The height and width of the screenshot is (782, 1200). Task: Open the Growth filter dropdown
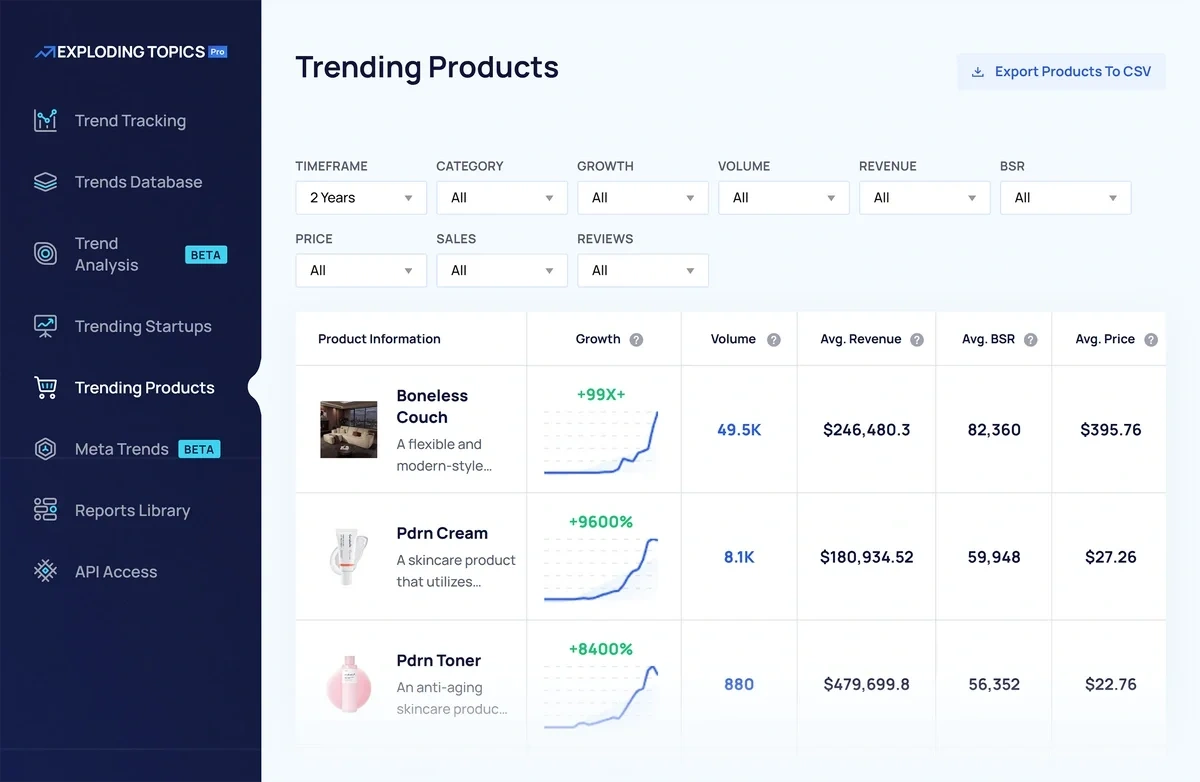[x=642, y=198]
